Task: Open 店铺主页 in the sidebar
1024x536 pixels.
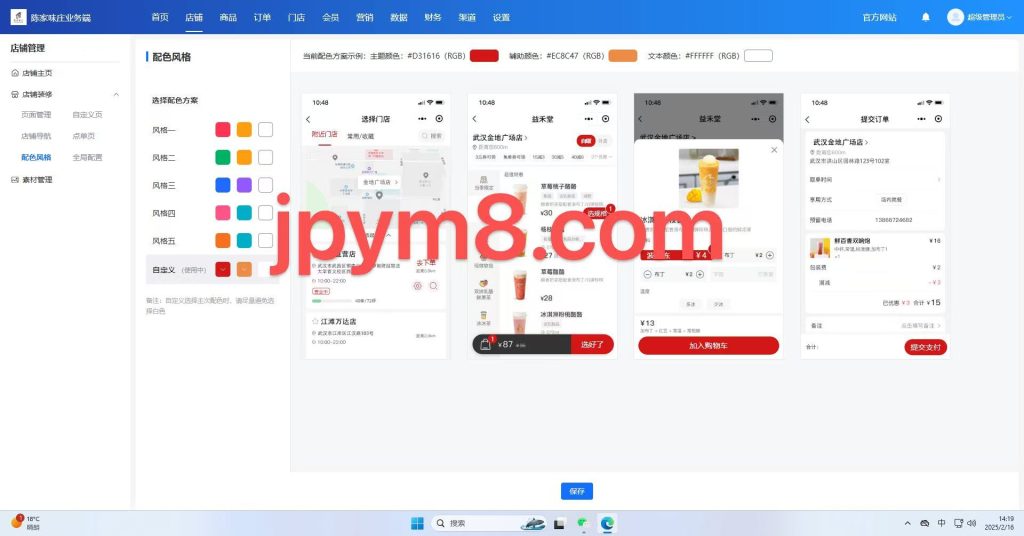Action: coord(37,73)
